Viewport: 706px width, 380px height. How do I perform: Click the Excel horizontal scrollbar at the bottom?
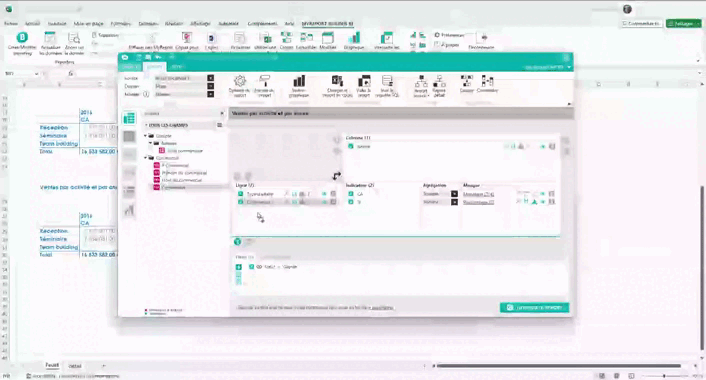(558, 366)
